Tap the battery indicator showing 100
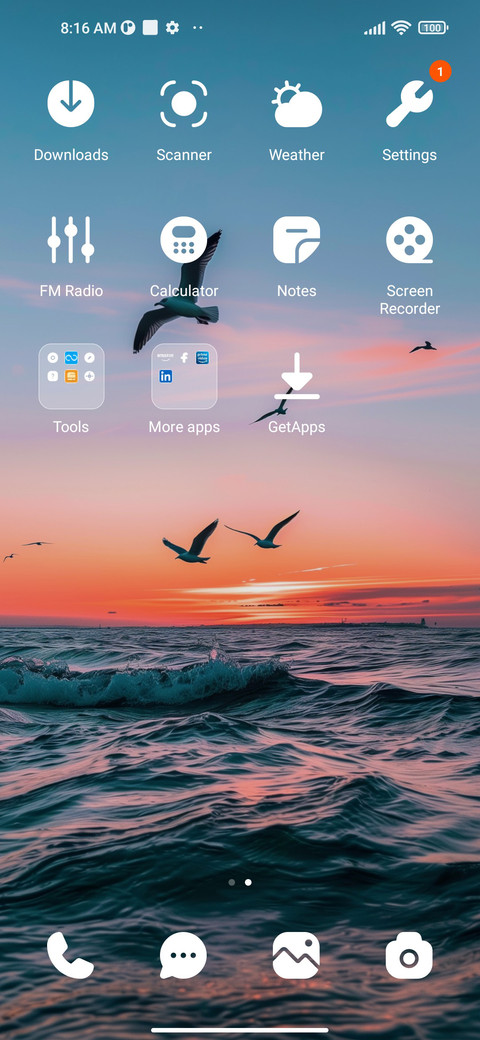This screenshot has height=1040, width=480. tap(433, 28)
